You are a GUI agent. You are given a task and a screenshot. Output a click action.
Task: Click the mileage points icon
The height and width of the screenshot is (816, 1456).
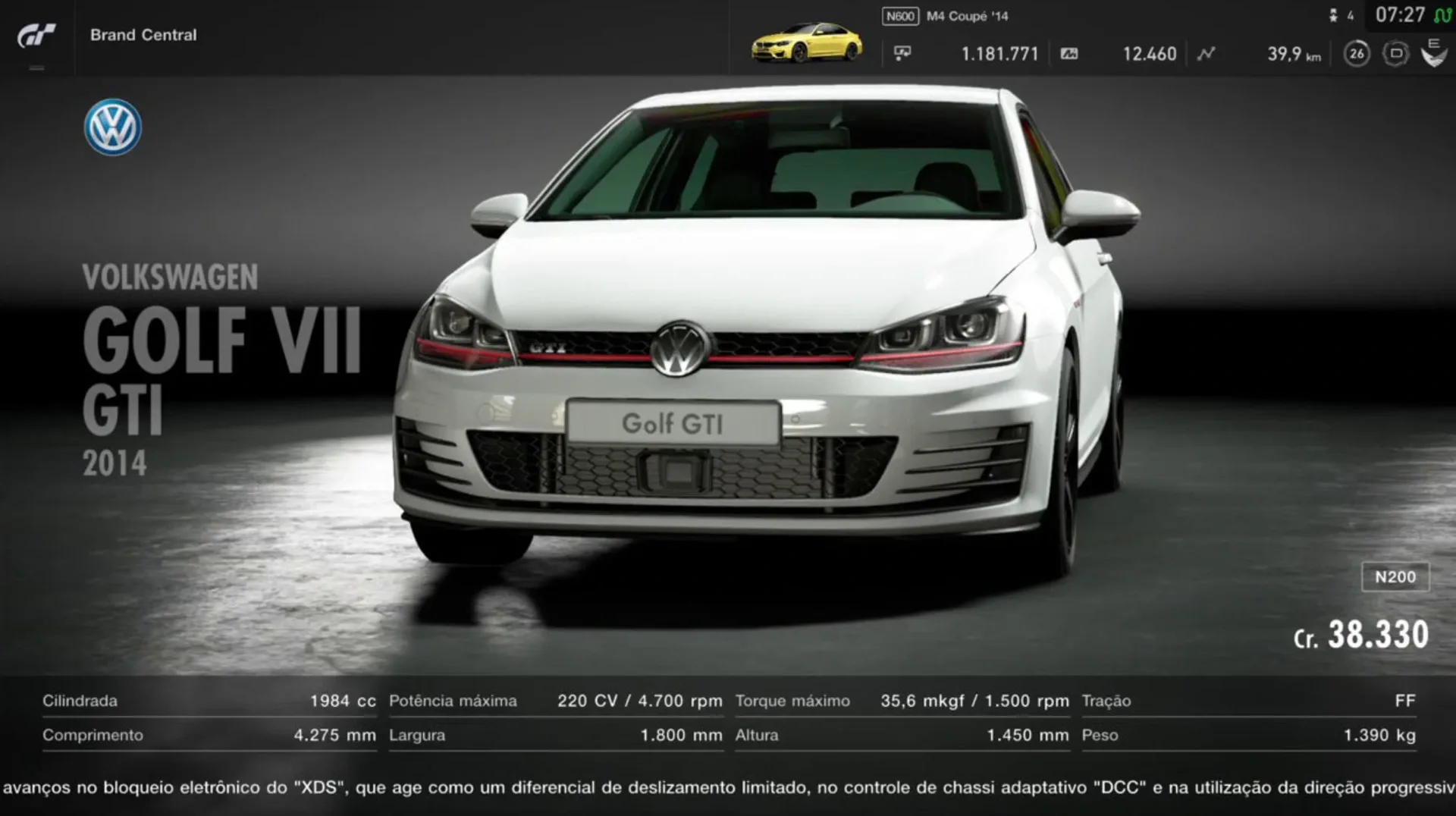1069,54
